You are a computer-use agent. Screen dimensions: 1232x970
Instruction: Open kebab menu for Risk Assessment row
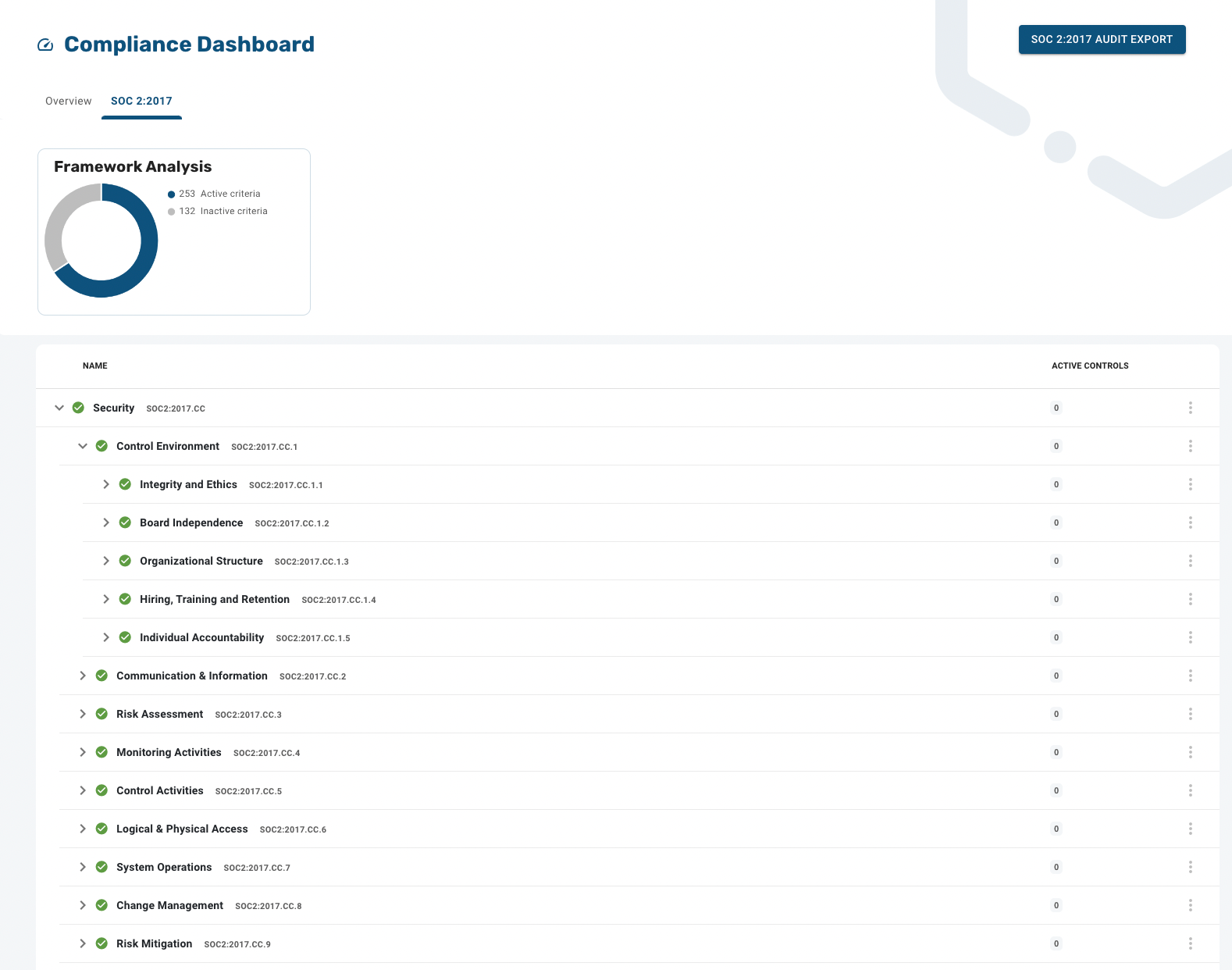[1190, 714]
